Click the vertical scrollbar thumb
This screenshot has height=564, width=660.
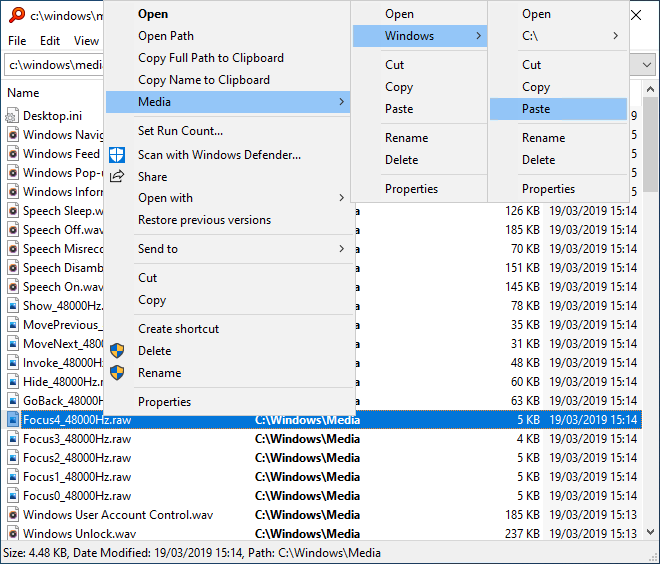tap(650, 144)
